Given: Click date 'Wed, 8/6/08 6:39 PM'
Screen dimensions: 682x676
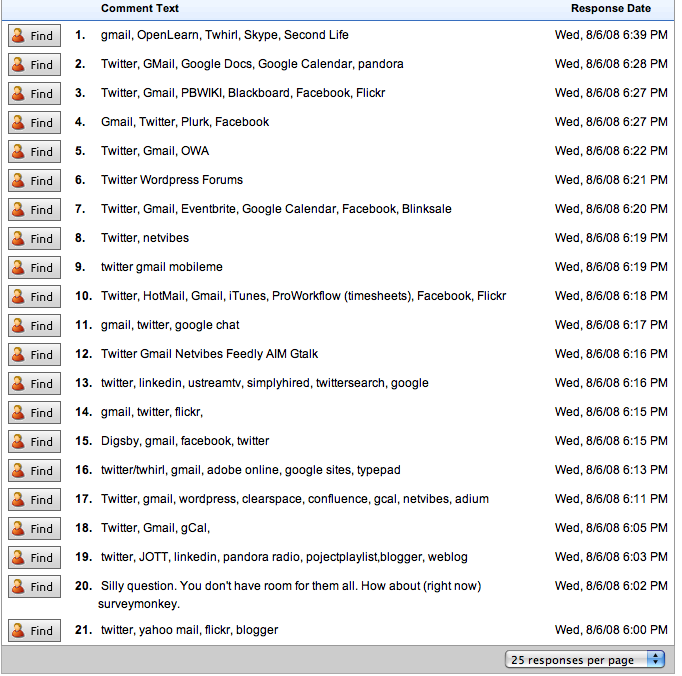Looking at the screenshot, I should tap(611, 35).
